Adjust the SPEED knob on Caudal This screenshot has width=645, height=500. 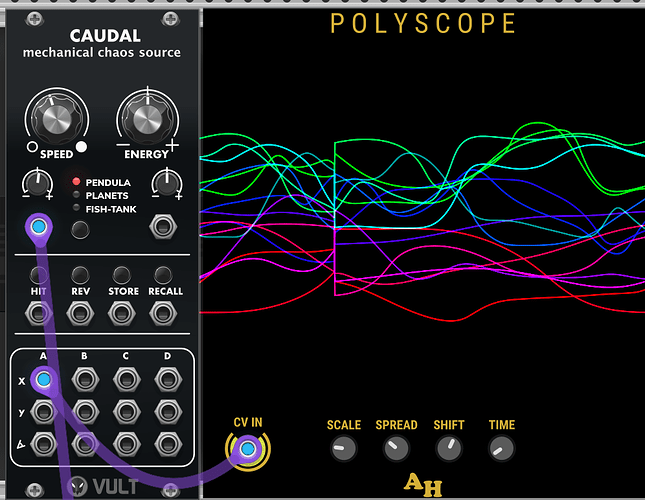point(57,119)
